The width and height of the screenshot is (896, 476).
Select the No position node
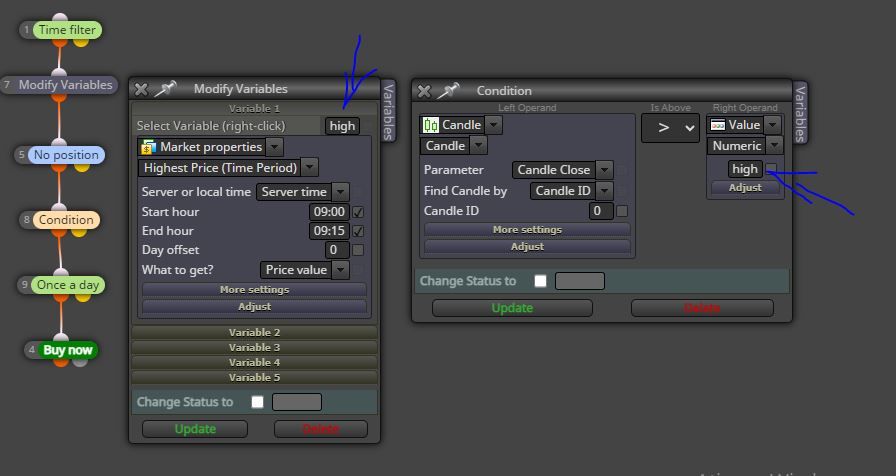[66, 155]
